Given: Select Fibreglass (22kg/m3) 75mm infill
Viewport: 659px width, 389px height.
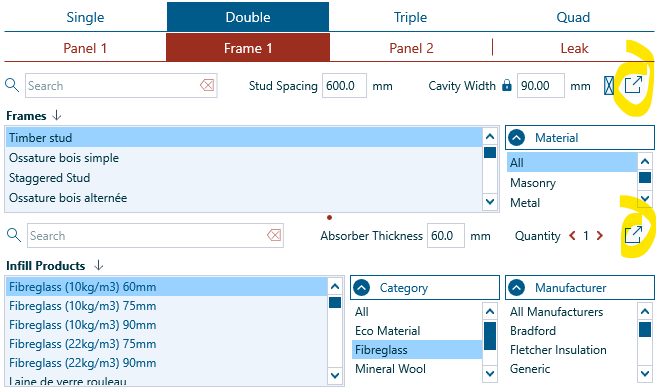Looking at the screenshot, I should point(166,344).
